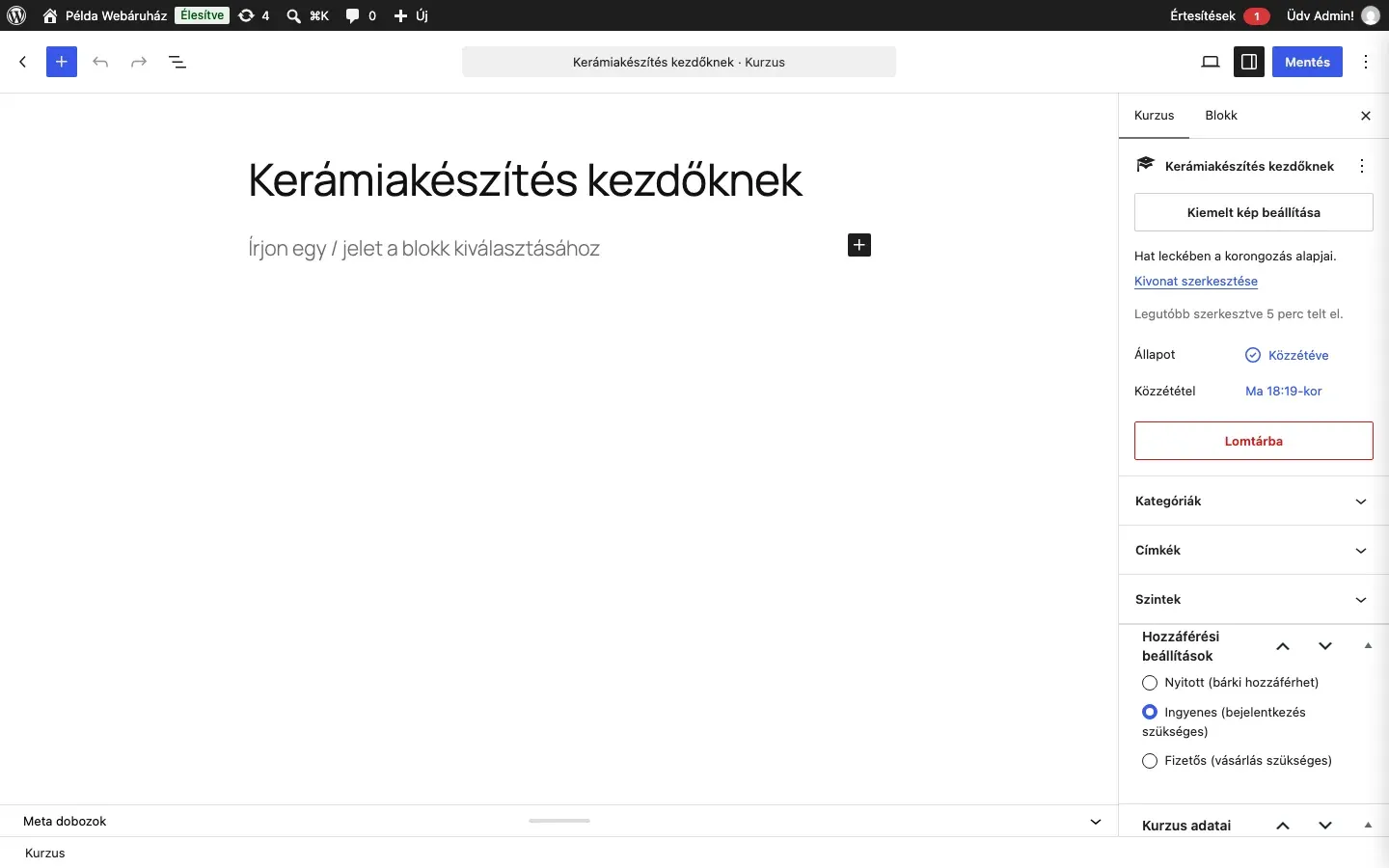Viewport: 1389px width, 868px height.
Task: Open editor options three-dot menu
Action: 1368,62
